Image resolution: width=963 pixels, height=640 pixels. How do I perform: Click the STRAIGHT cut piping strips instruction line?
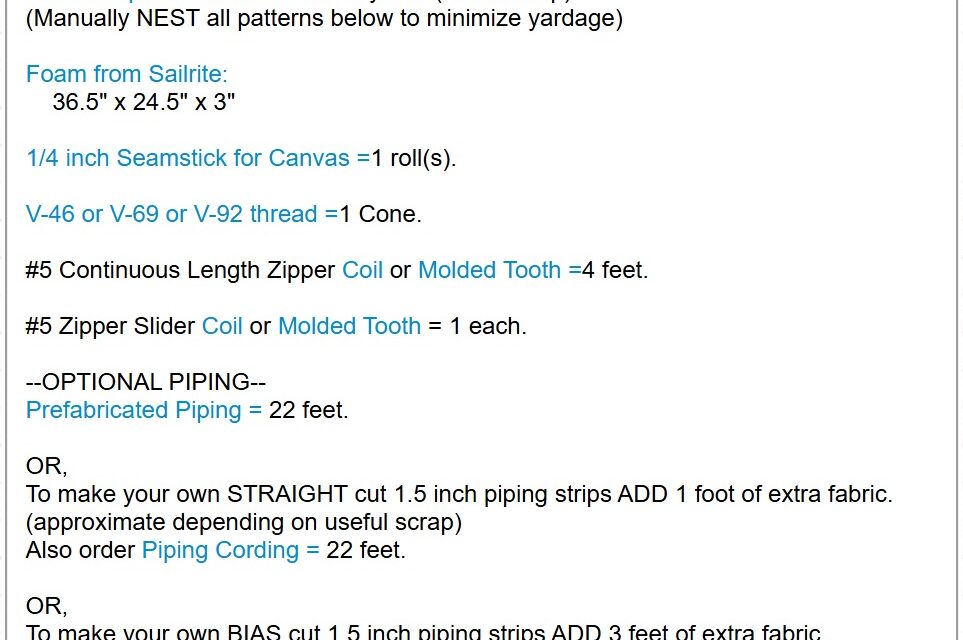pos(459,494)
